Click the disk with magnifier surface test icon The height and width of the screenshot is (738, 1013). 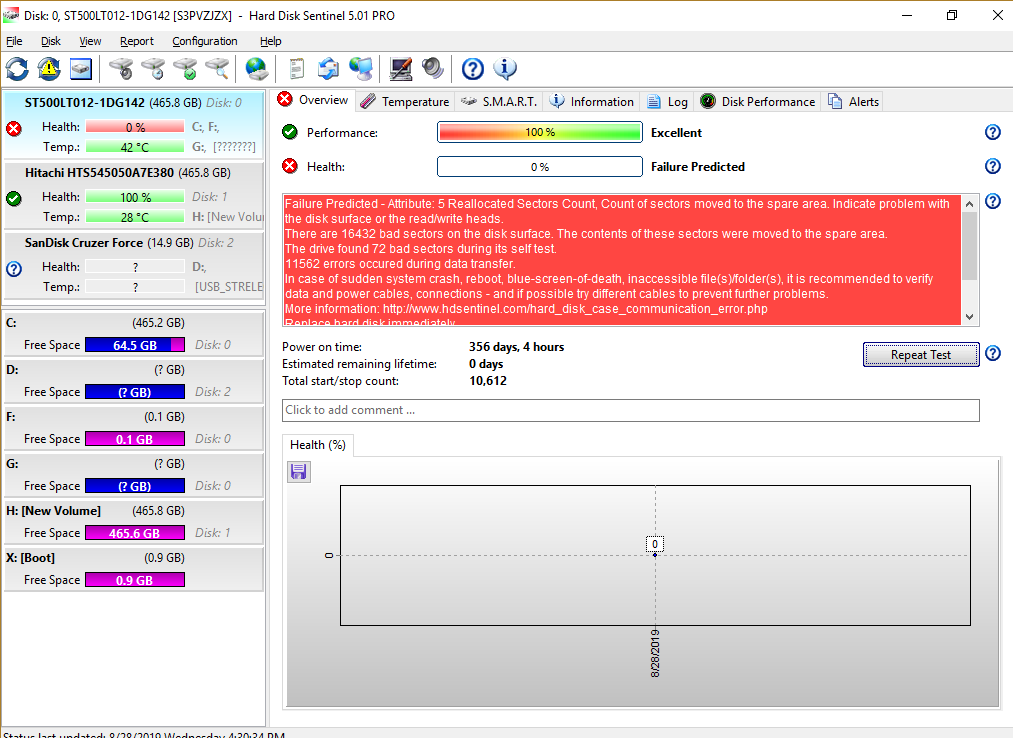point(218,69)
